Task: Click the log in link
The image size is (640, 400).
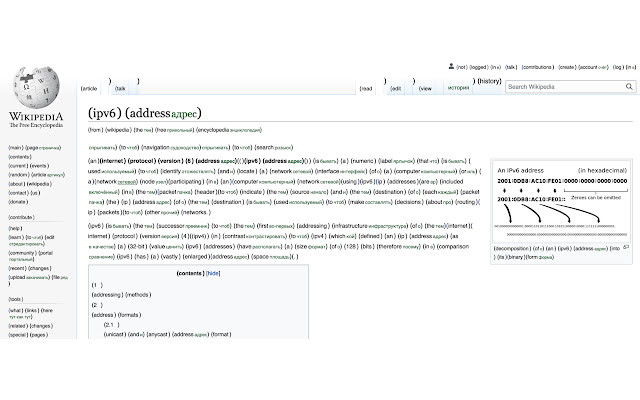Action: coord(624,67)
